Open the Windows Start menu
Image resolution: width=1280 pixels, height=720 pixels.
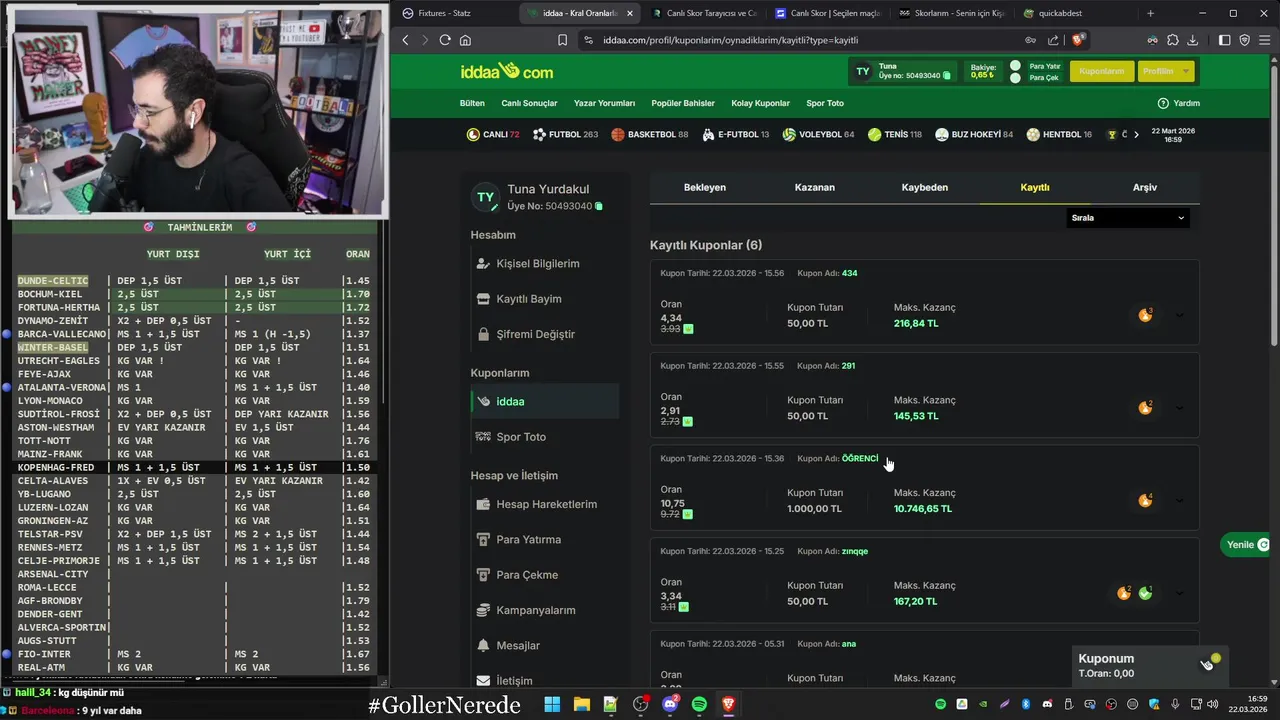click(x=552, y=704)
